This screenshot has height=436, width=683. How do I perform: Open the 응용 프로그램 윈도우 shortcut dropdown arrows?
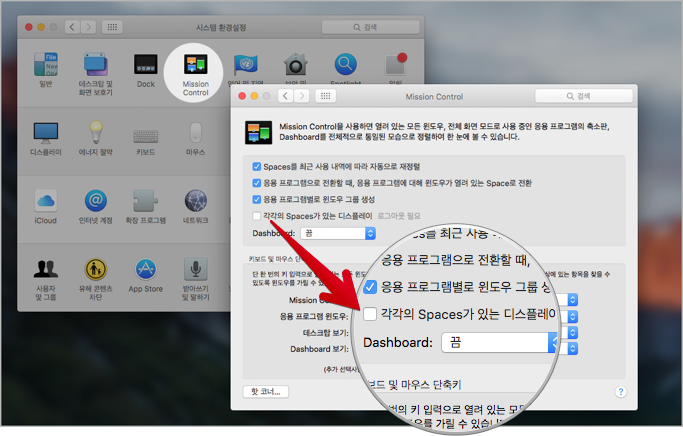573,316
